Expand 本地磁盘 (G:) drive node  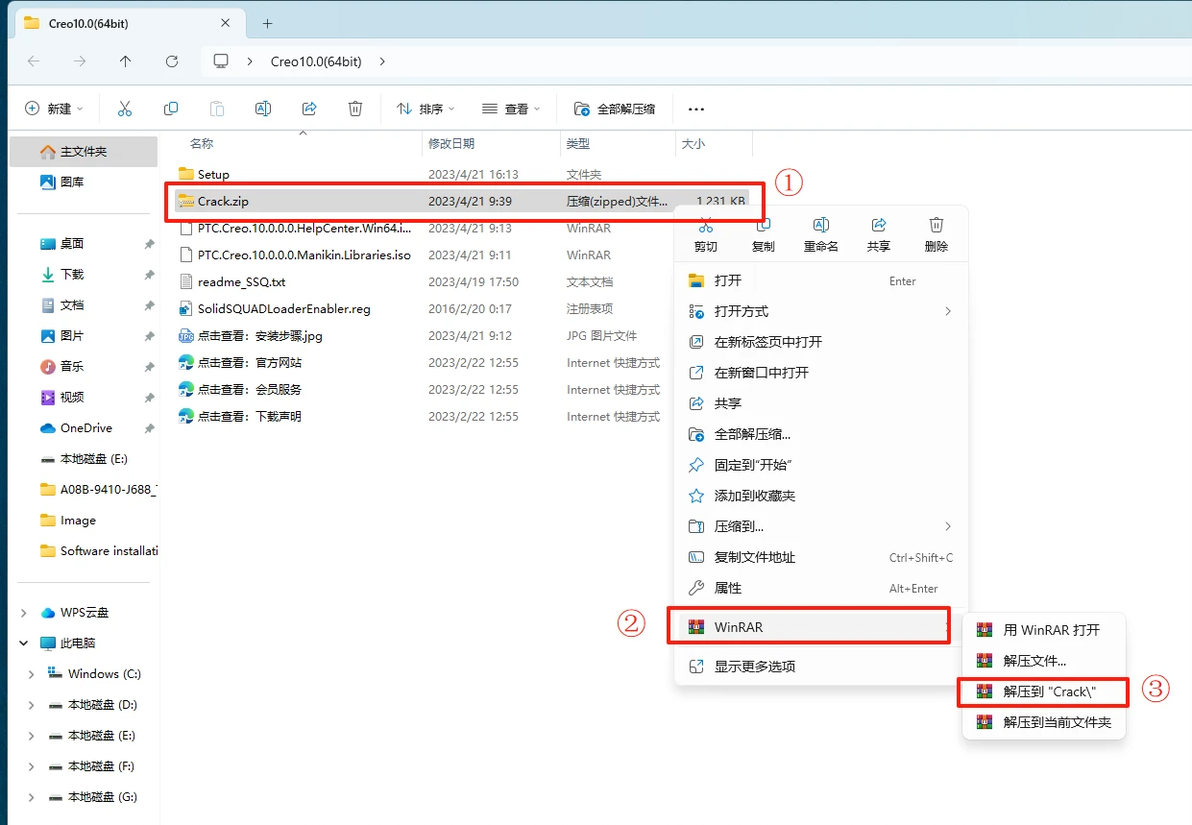pos(31,797)
